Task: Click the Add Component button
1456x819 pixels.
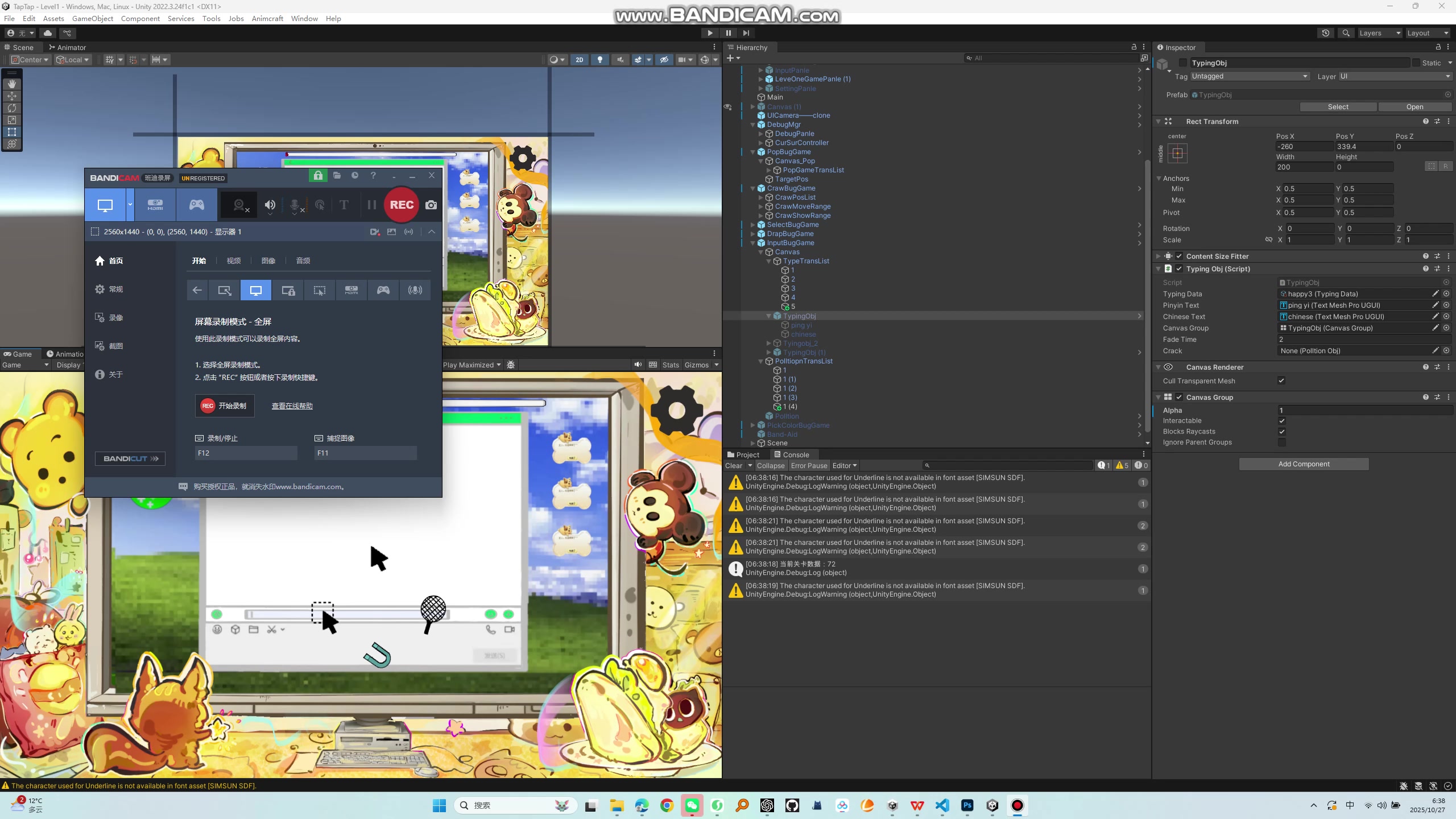Action: [x=1304, y=464]
